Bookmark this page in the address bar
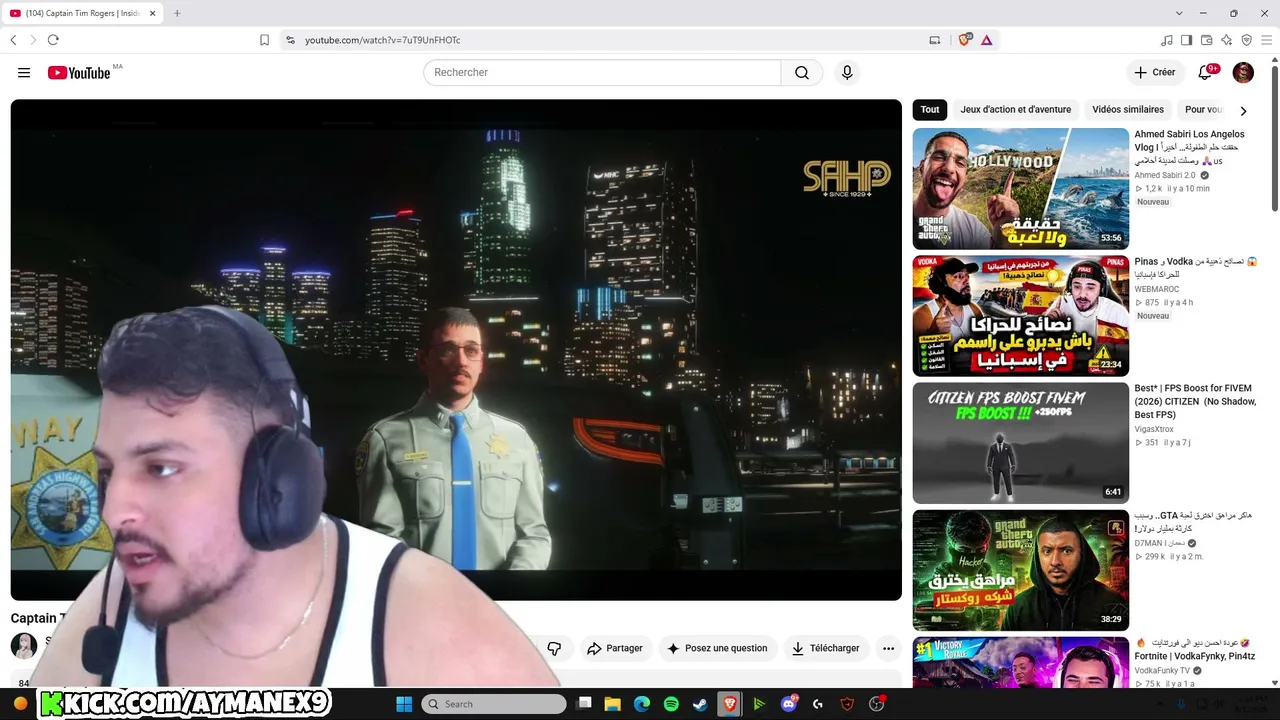This screenshot has height=720, width=1280. (x=264, y=40)
